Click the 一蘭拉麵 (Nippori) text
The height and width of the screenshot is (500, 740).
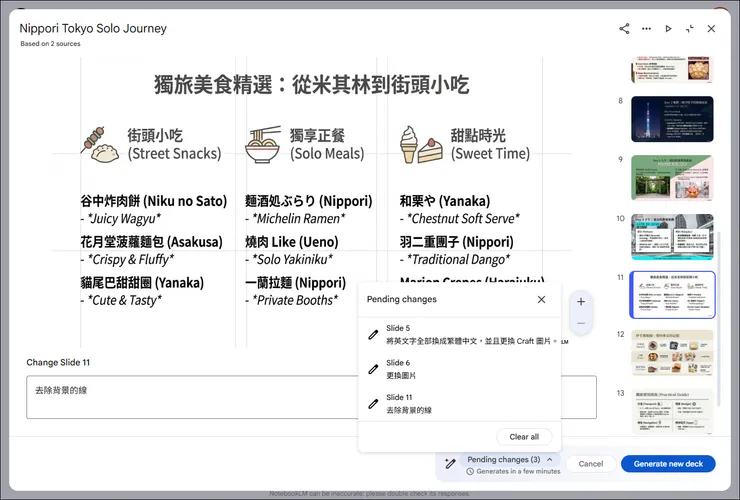(x=295, y=283)
